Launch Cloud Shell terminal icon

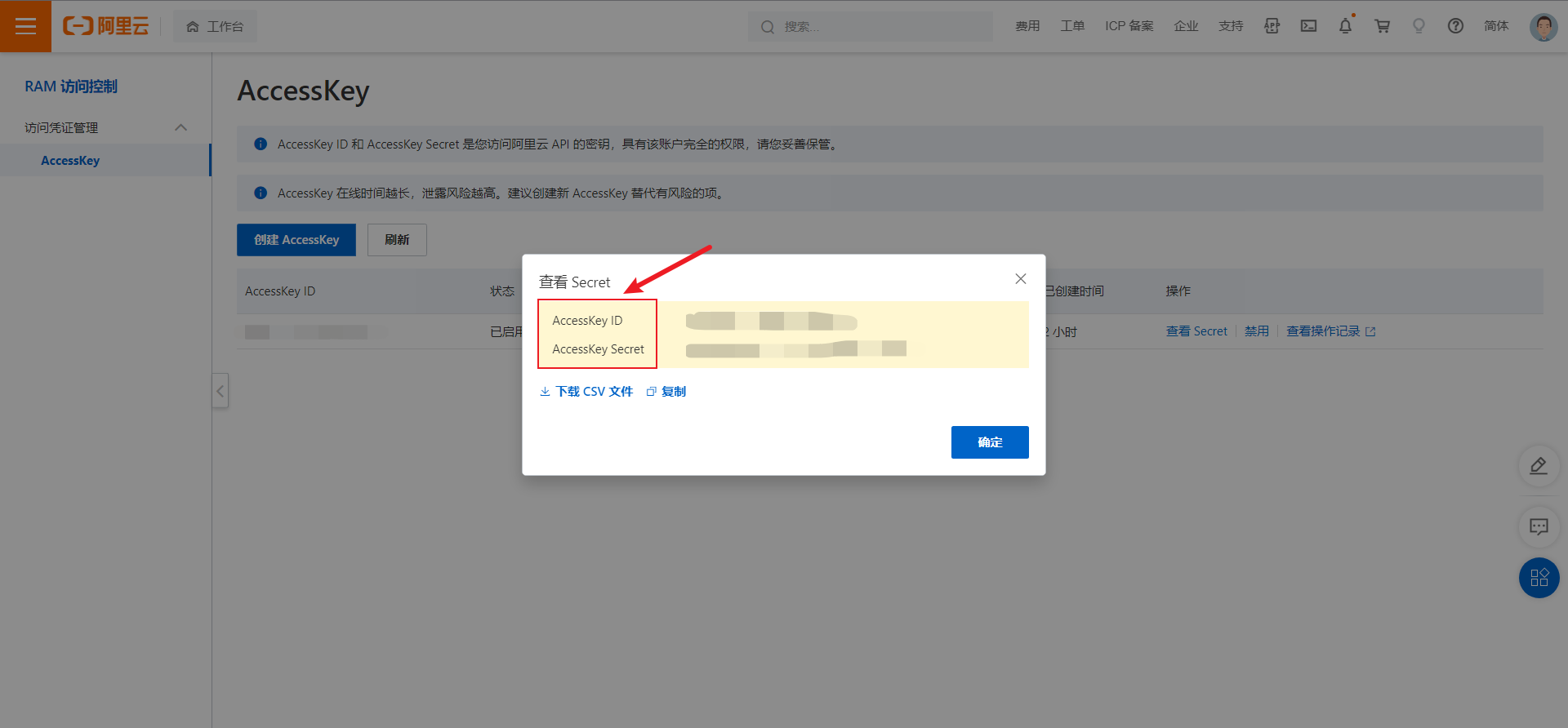point(1308,26)
